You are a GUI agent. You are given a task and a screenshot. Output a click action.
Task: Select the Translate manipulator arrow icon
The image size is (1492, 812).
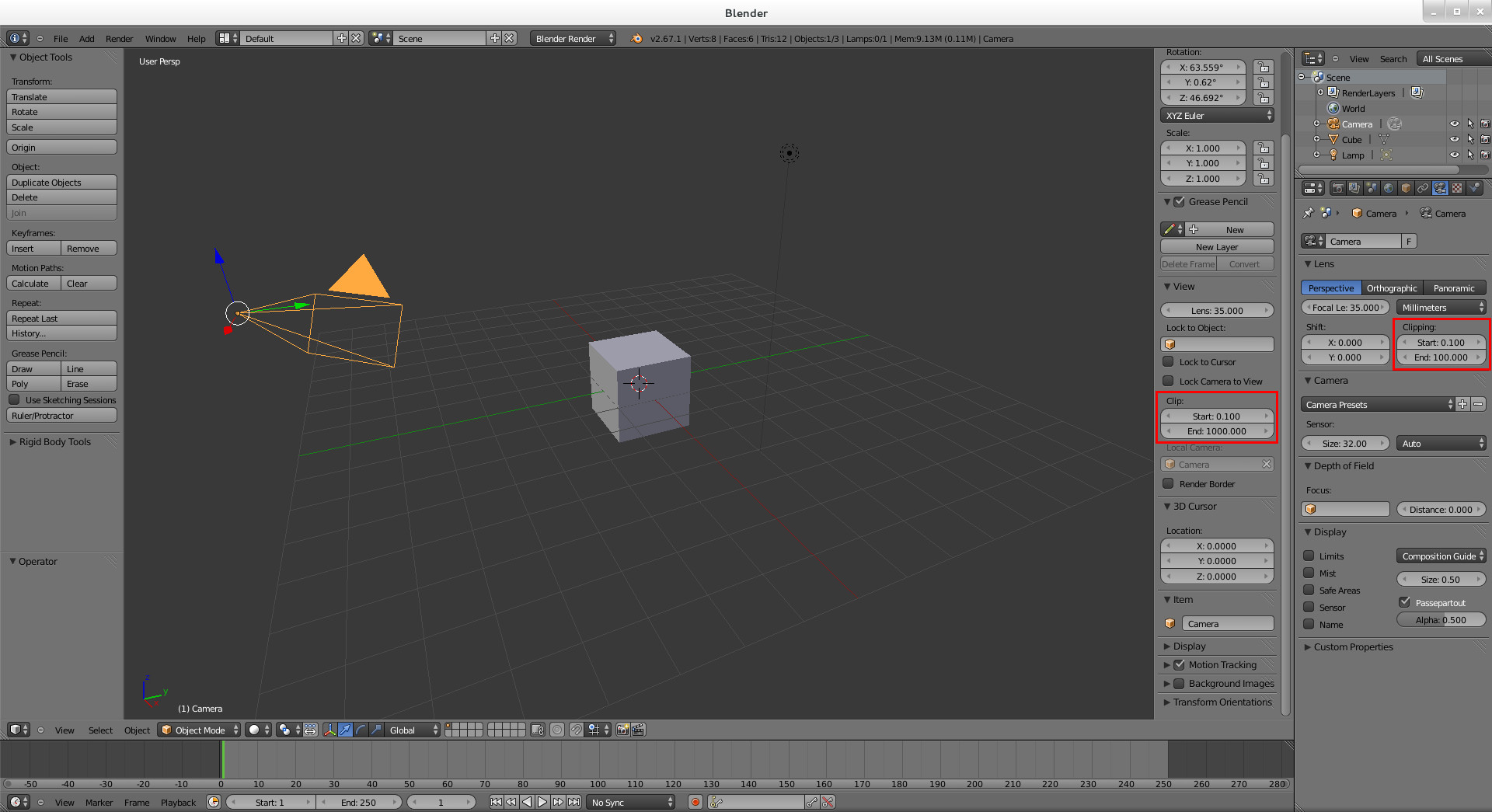click(345, 730)
